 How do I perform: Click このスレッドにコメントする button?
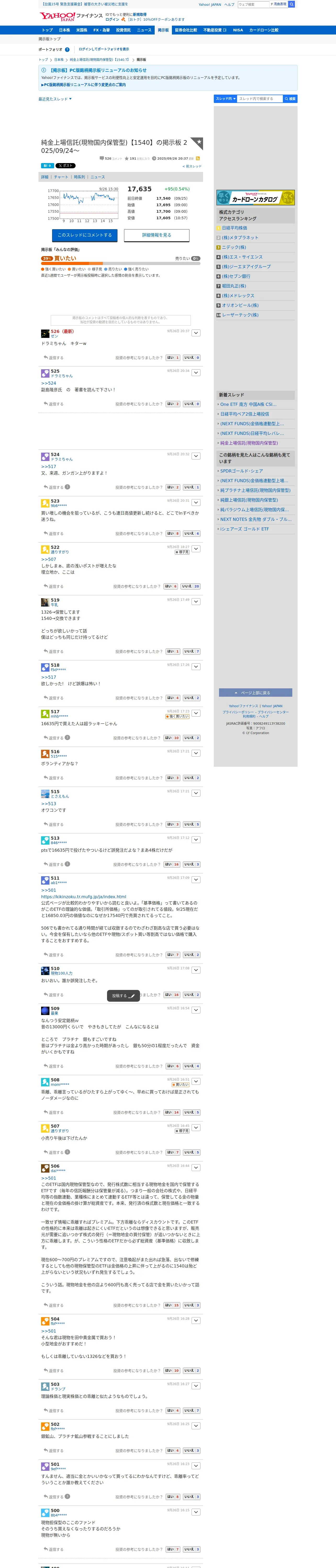pyautogui.click(x=85, y=235)
